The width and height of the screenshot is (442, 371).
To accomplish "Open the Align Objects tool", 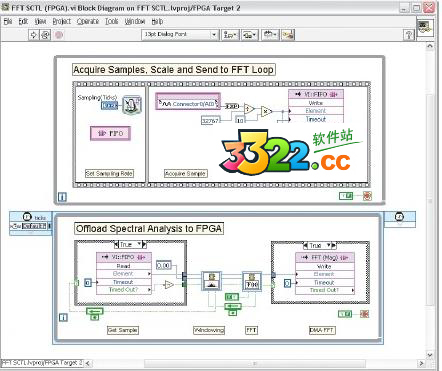I will tap(230, 35).
